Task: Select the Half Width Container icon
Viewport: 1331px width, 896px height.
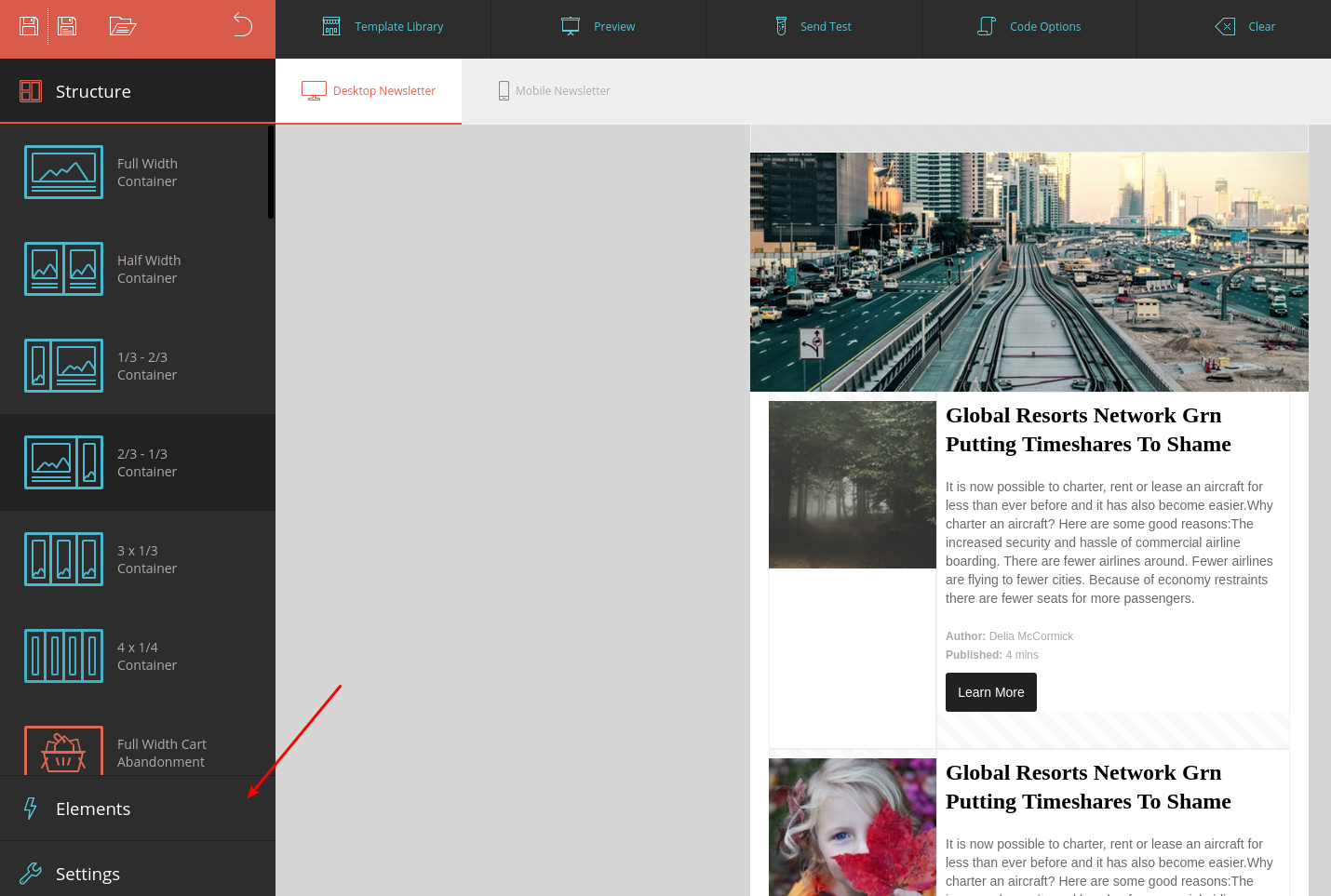Action: [63, 269]
